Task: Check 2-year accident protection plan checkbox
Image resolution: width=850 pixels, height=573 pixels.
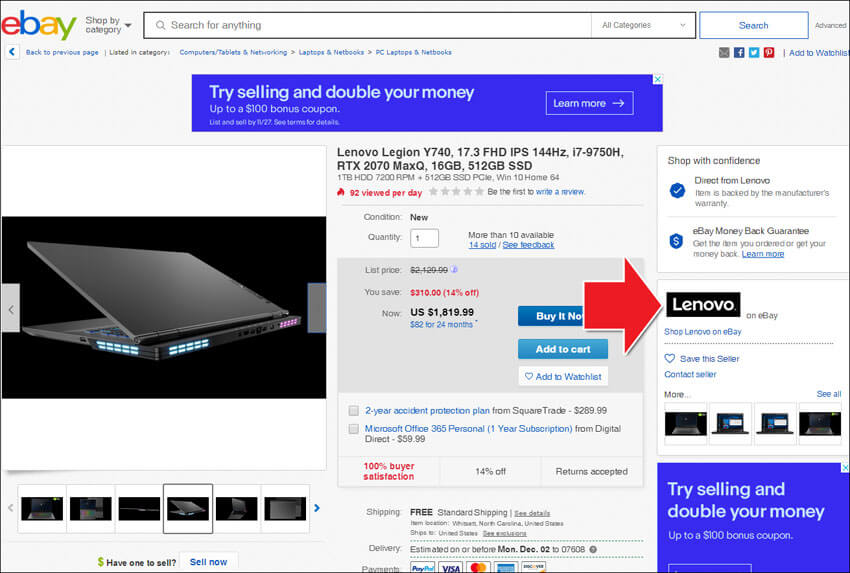Action: [x=353, y=410]
